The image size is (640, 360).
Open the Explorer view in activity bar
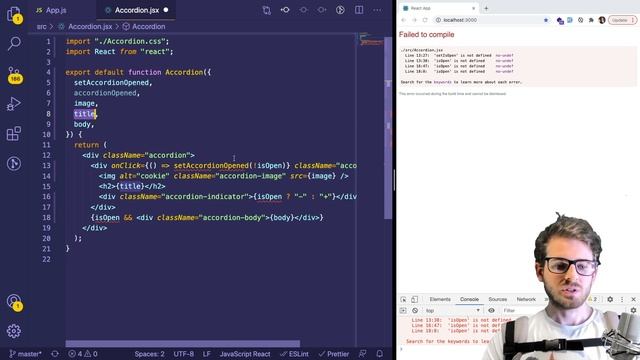[14, 14]
